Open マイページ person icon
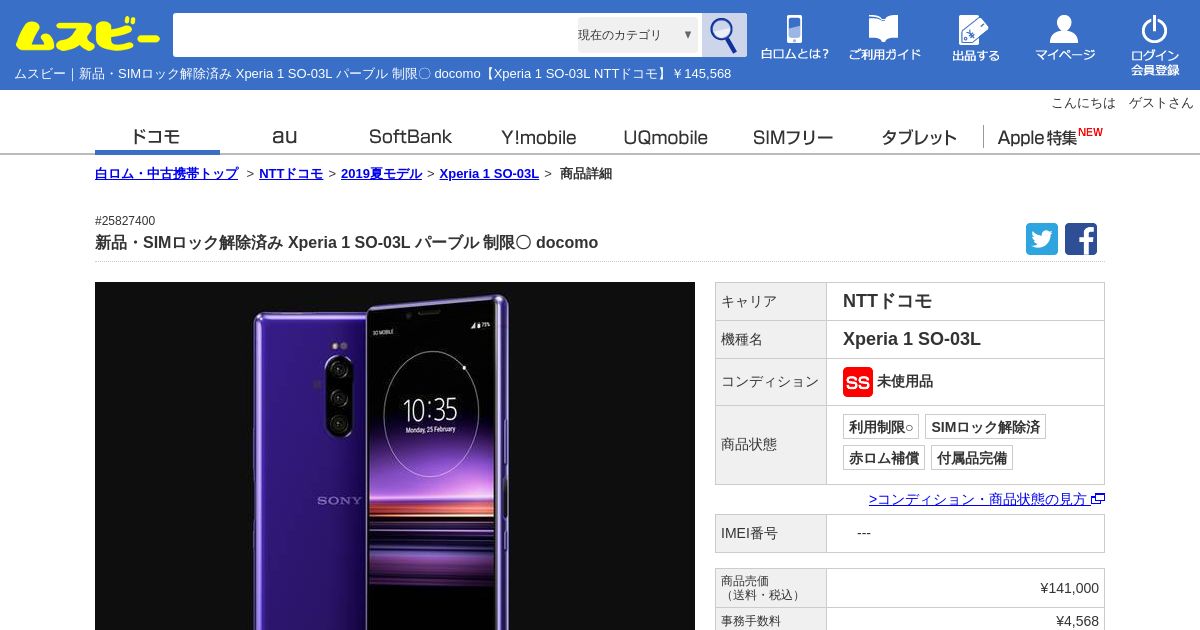This screenshot has height=630, width=1200. (1065, 38)
